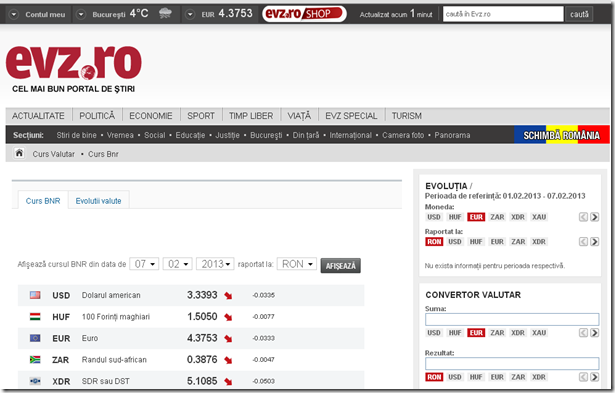Viewport: 615px width, 393px height.
Task: Expand the Contul meu dropdown arrow
Action: tap(14, 15)
